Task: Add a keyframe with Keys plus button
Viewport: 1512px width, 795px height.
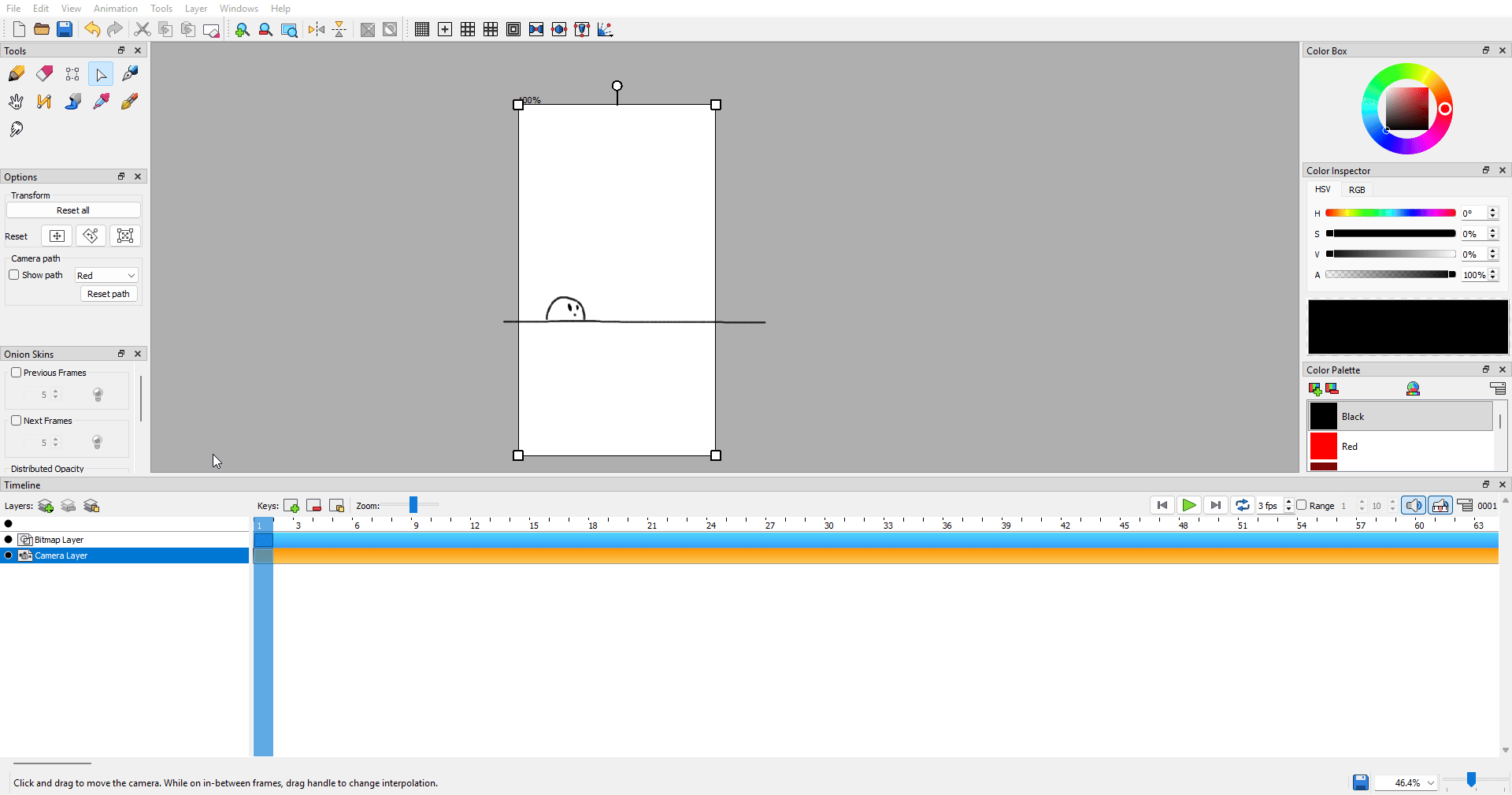Action: point(291,506)
